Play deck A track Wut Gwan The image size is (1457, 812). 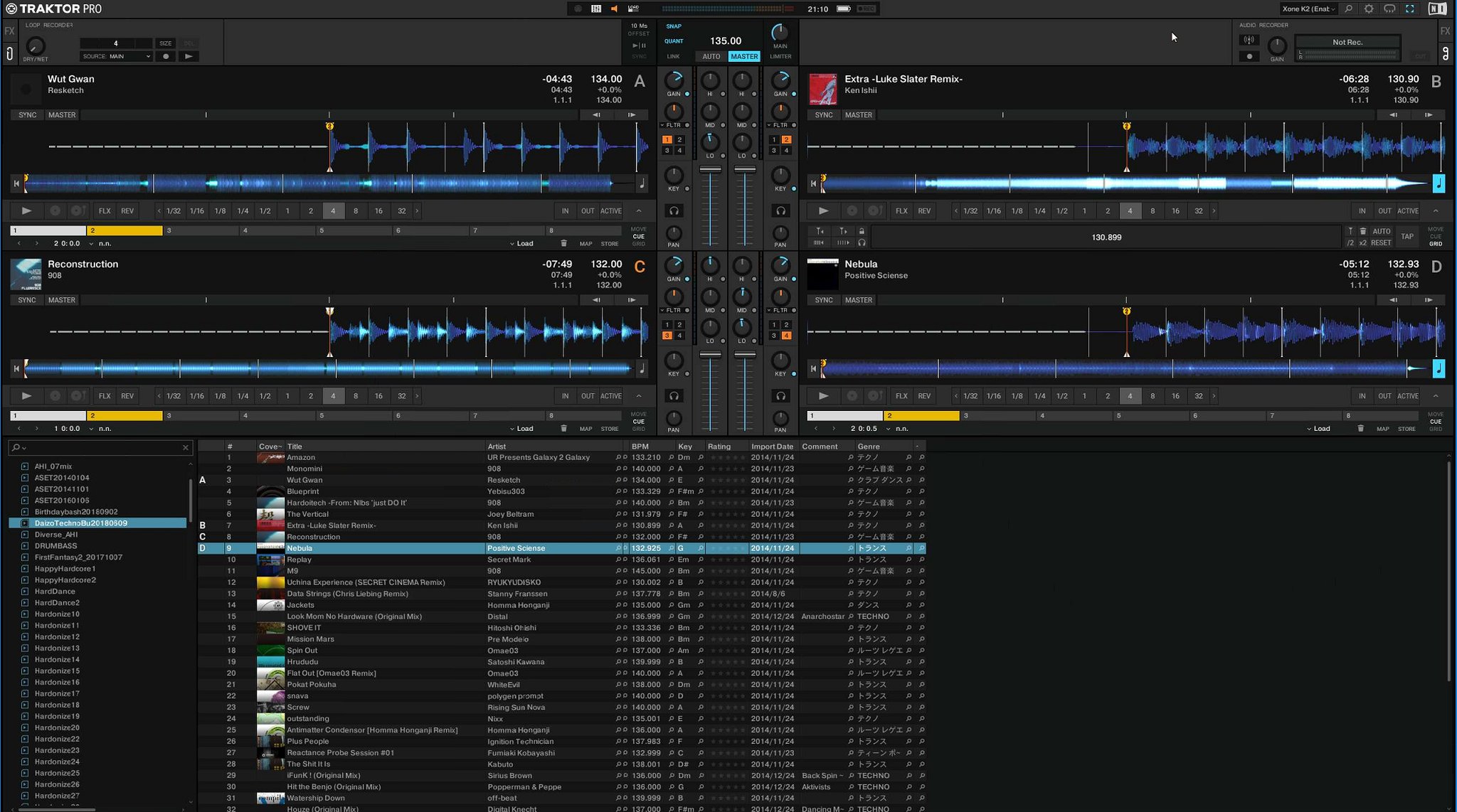click(x=26, y=210)
